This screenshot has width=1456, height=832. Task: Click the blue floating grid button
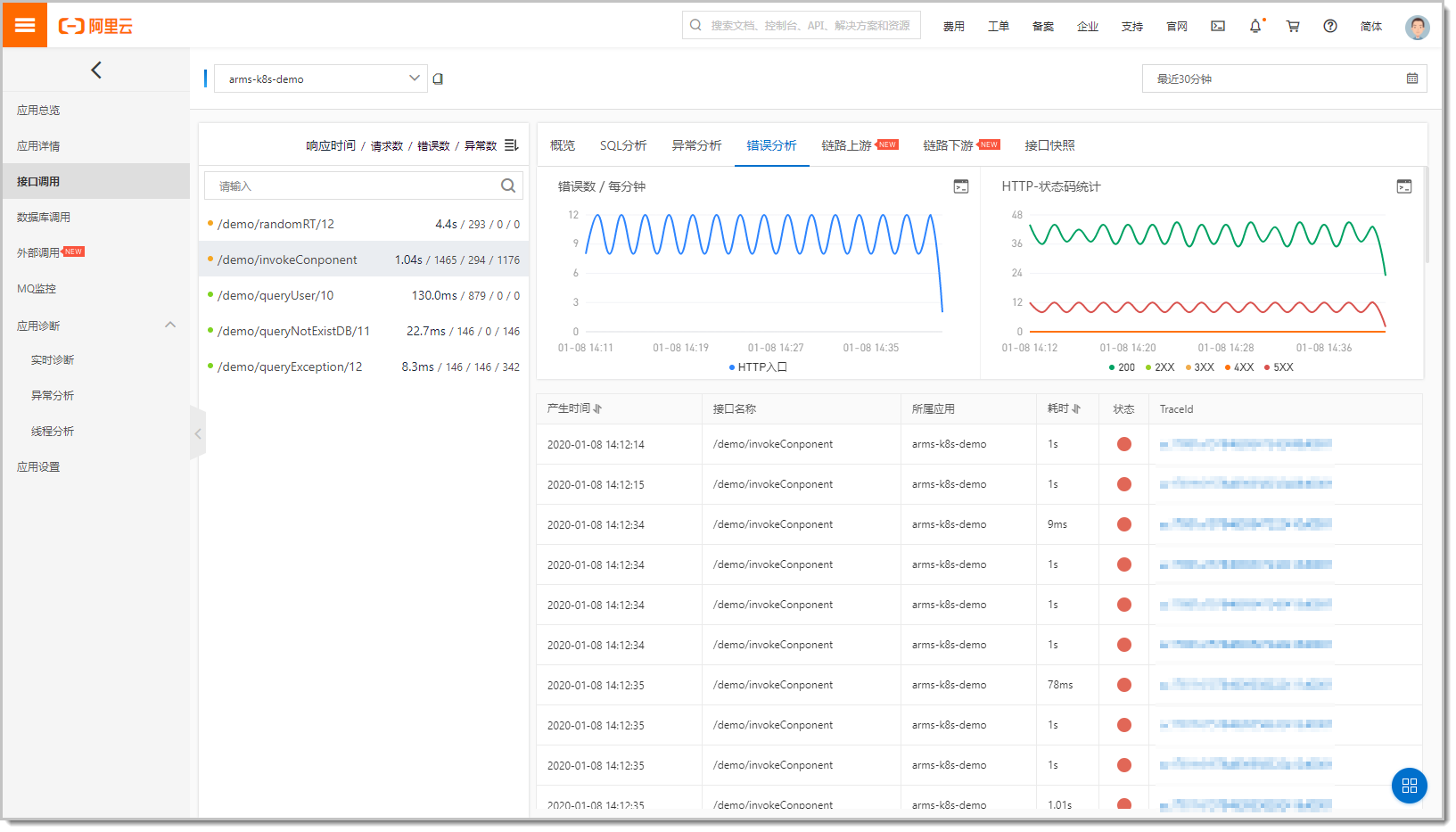pos(1410,786)
